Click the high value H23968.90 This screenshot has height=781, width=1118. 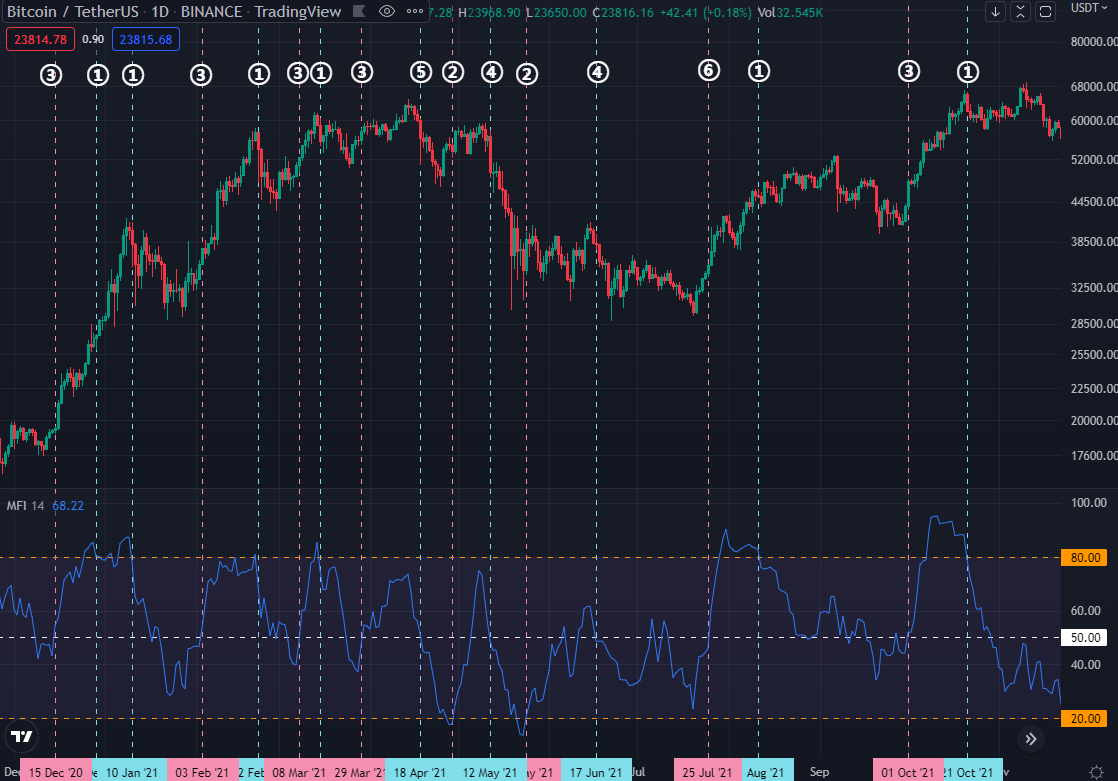click(489, 12)
